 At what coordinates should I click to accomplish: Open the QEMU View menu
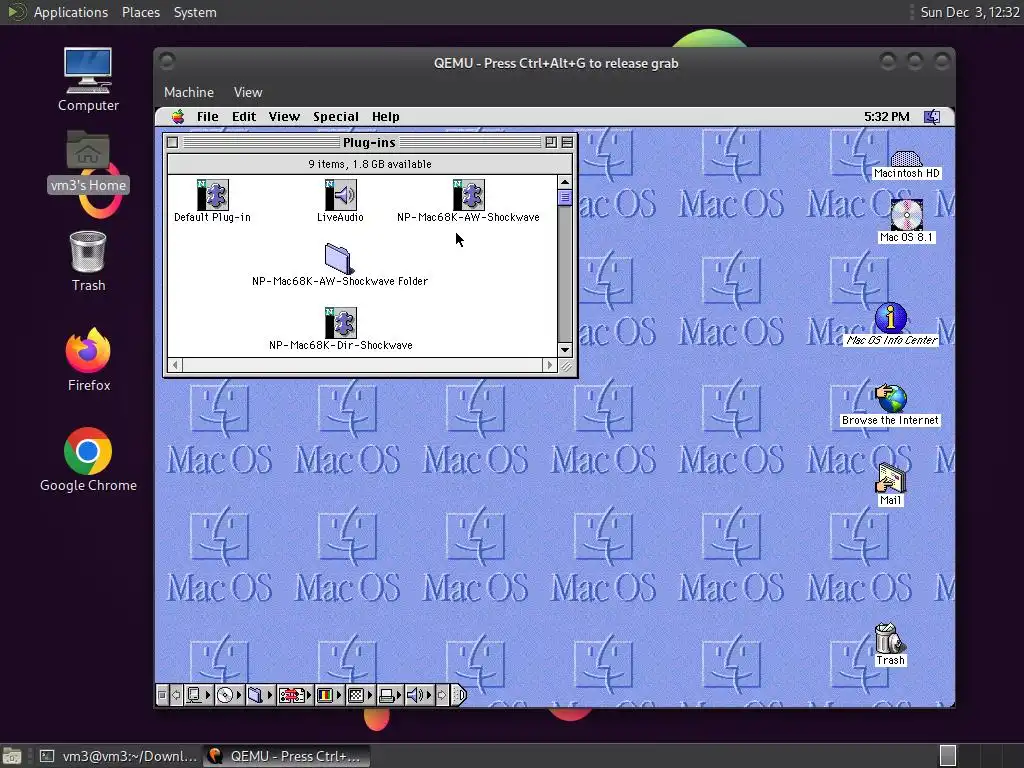(248, 92)
